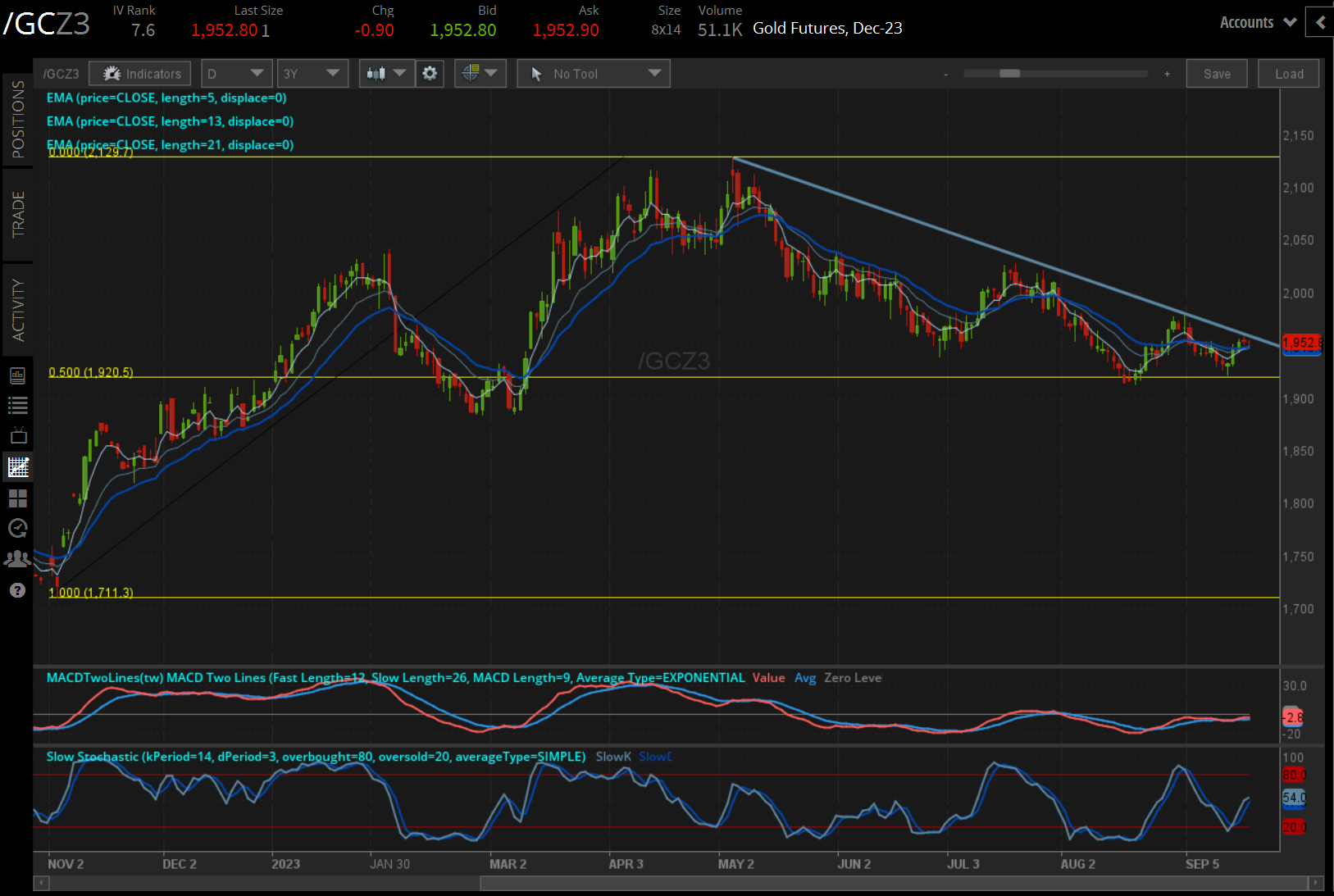The width and height of the screenshot is (1334, 896).
Task: Switch to the TRADE side tab
Action: (17, 214)
